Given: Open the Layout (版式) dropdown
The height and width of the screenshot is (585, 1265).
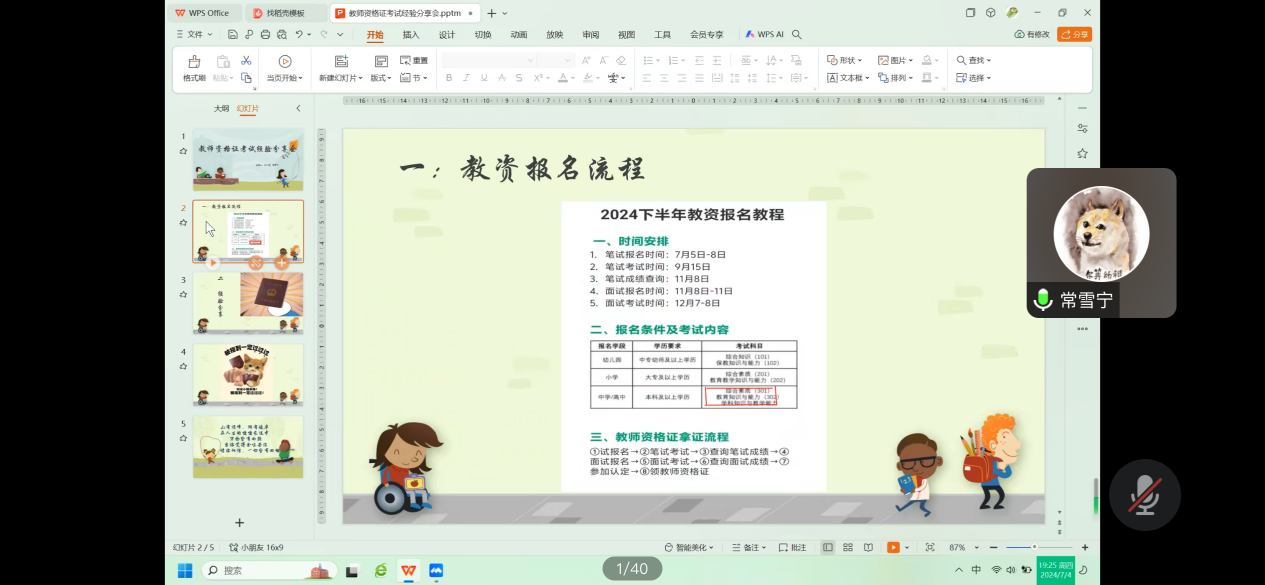Looking at the screenshot, I should tap(381, 78).
